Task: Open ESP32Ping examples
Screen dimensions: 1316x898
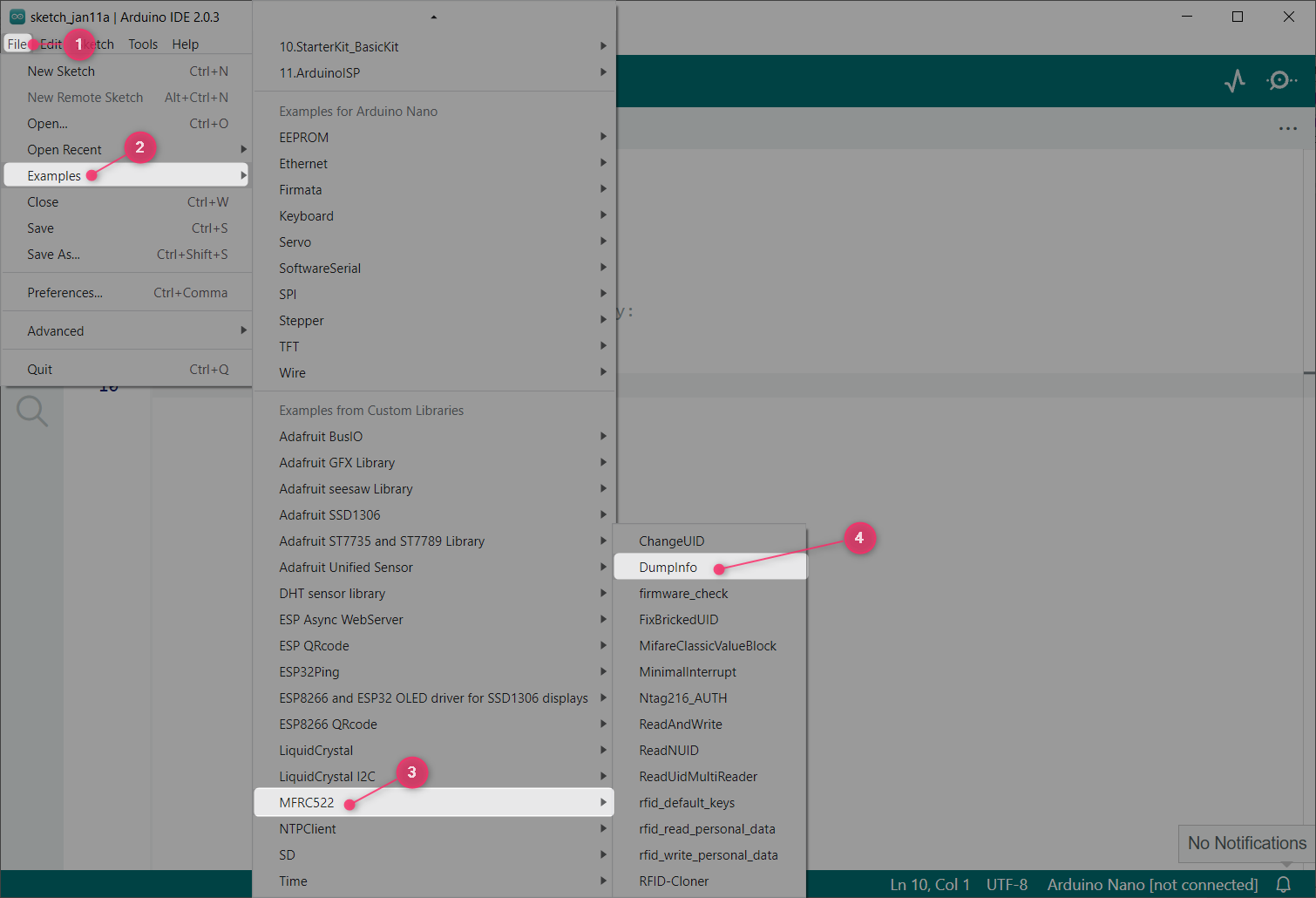Action: (434, 672)
